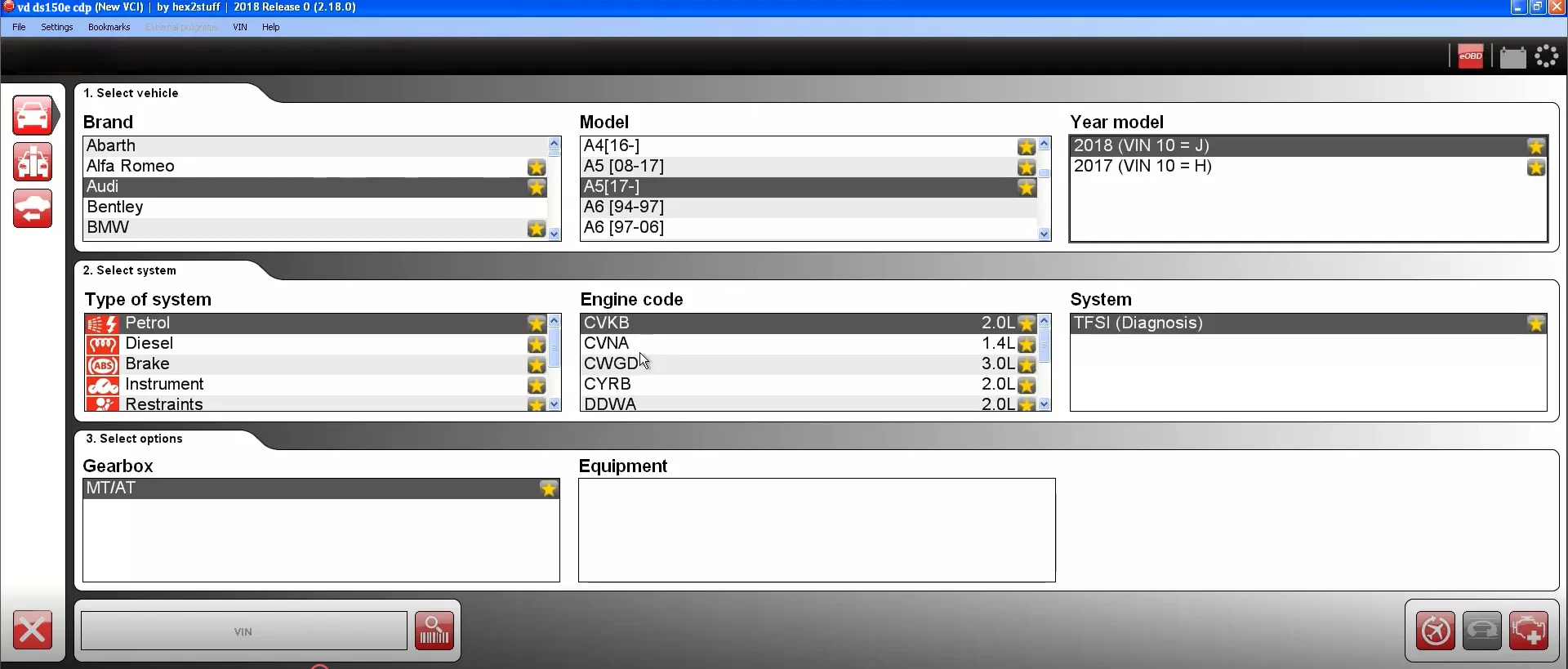Toggle the bookmark star for BMW
Screen dimensions: 1568x669
(537, 228)
